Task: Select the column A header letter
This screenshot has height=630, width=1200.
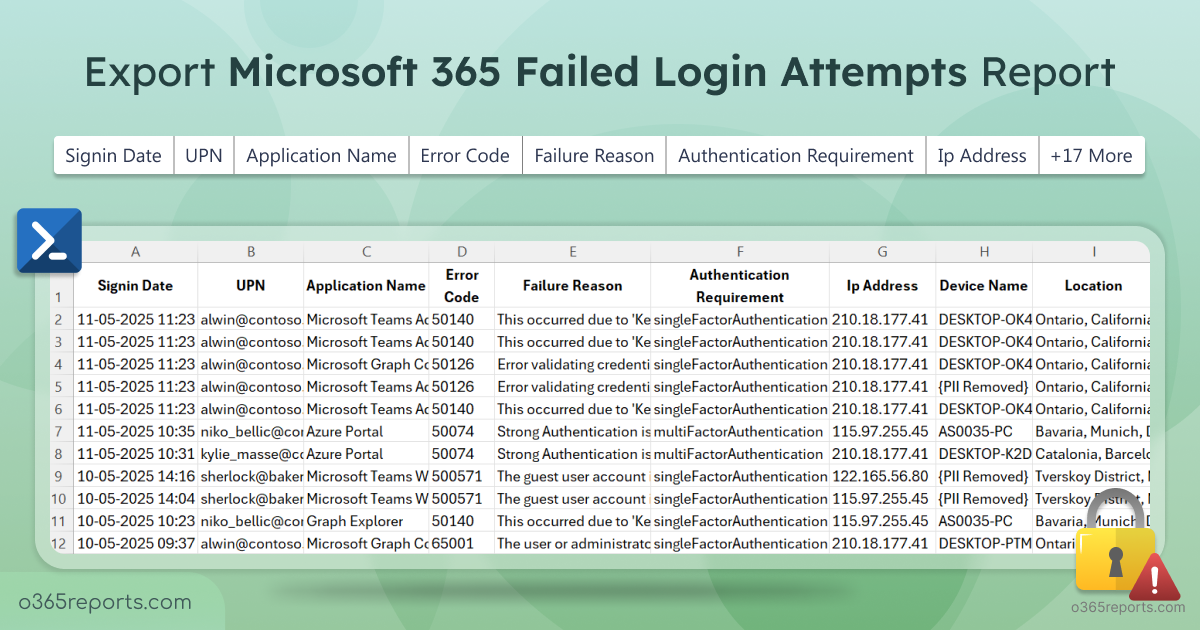Action: tap(135, 252)
